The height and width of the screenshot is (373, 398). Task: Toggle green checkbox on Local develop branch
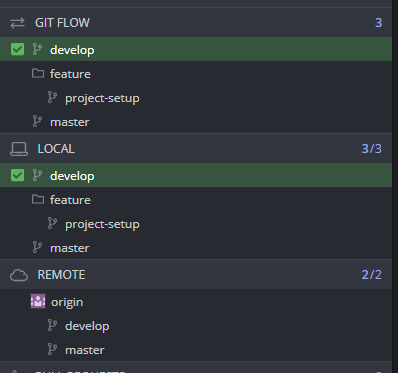(x=17, y=175)
